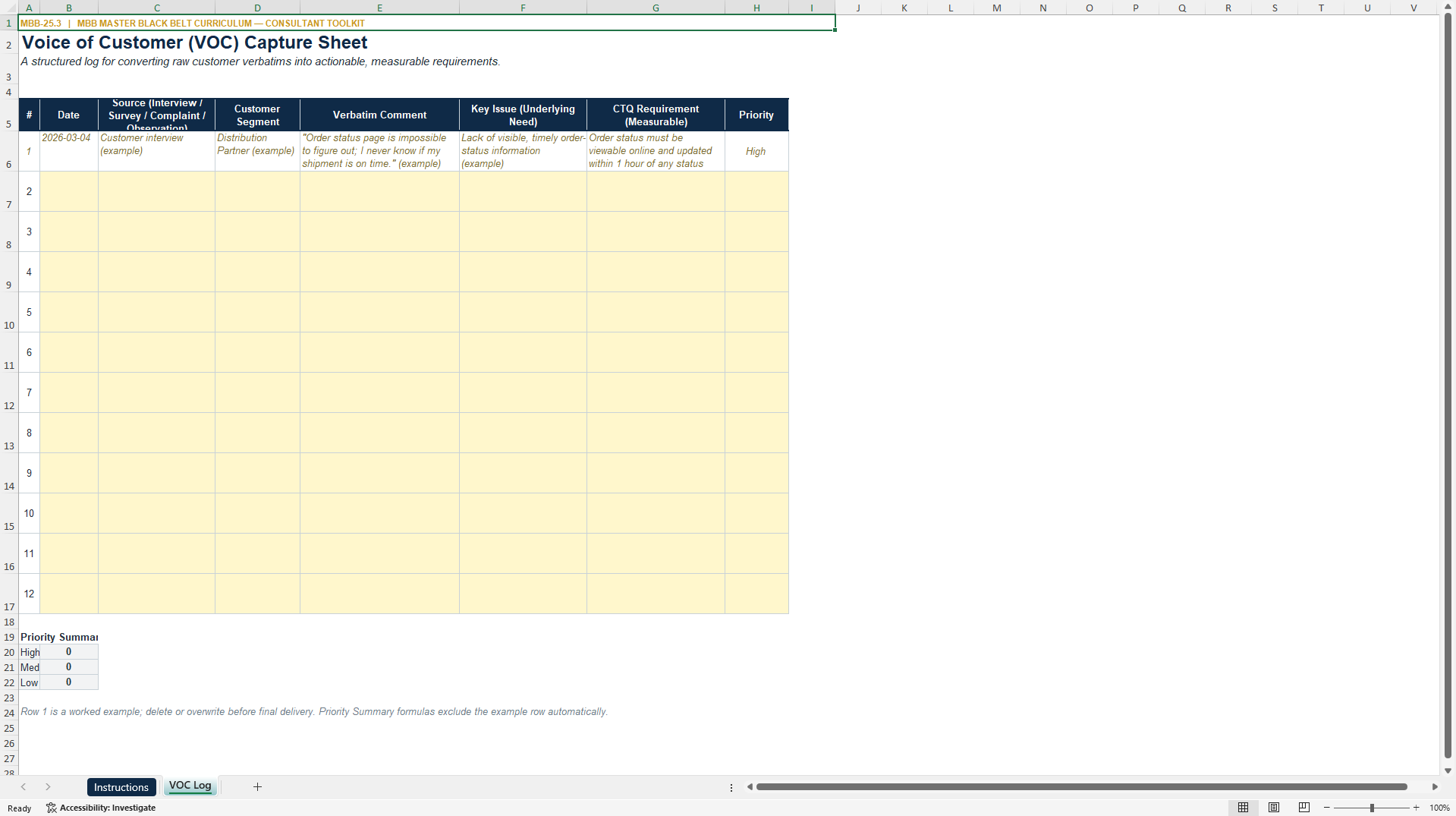1456x816 pixels.
Task: Select column G header
Action: pos(656,8)
